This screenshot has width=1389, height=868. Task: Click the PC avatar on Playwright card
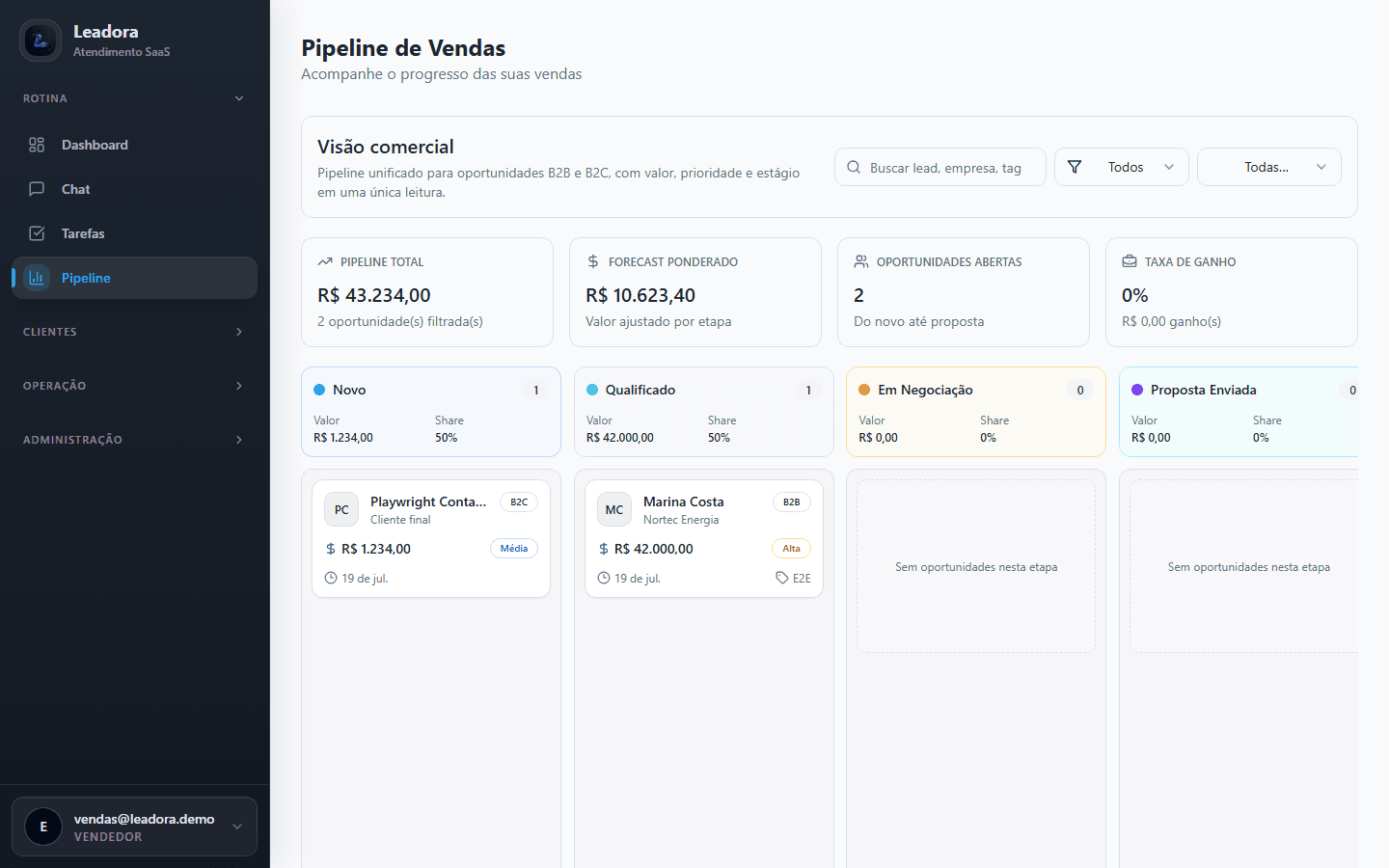pos(341,509)
